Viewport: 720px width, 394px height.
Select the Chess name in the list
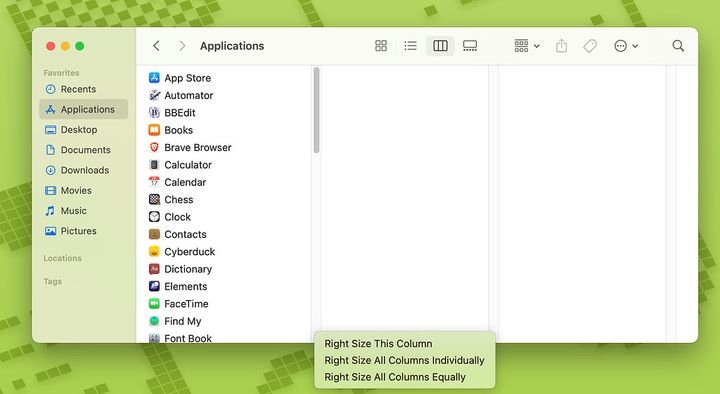tap(179, 200)
